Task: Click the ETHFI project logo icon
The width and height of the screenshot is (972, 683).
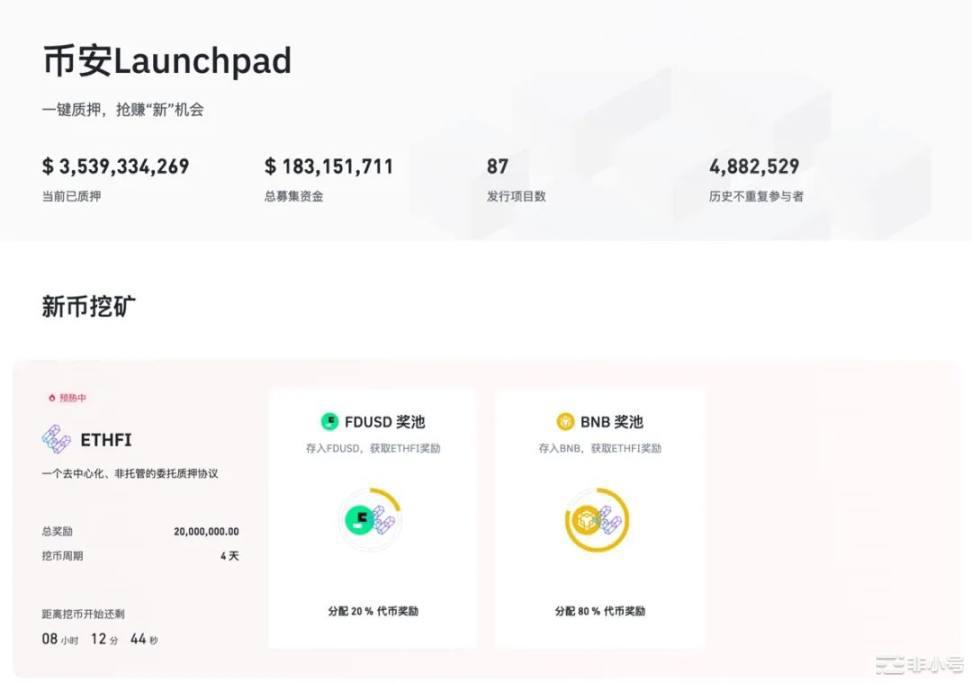Action: tap(56, 439)
